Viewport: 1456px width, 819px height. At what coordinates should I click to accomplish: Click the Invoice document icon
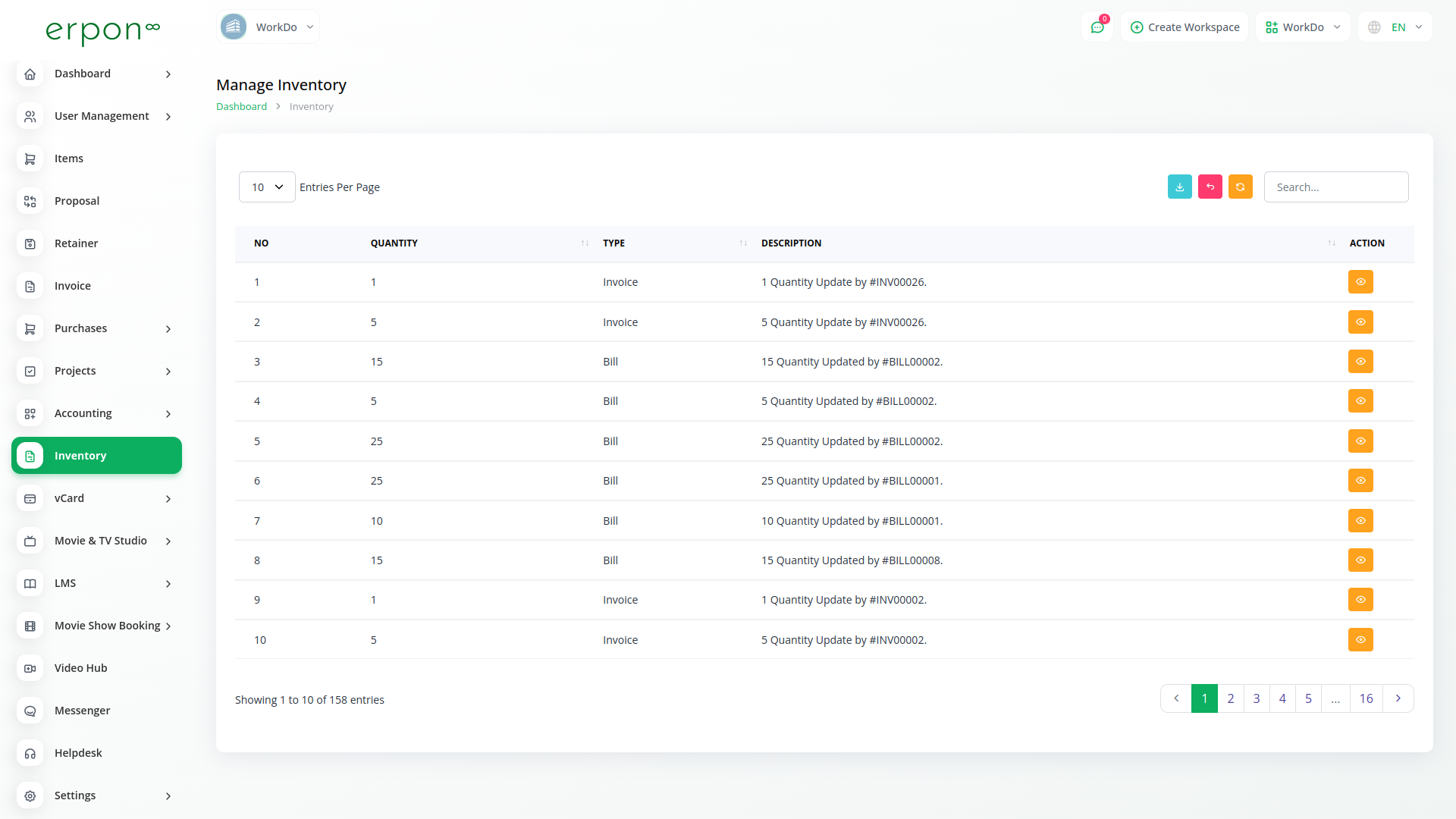point(30,286)
